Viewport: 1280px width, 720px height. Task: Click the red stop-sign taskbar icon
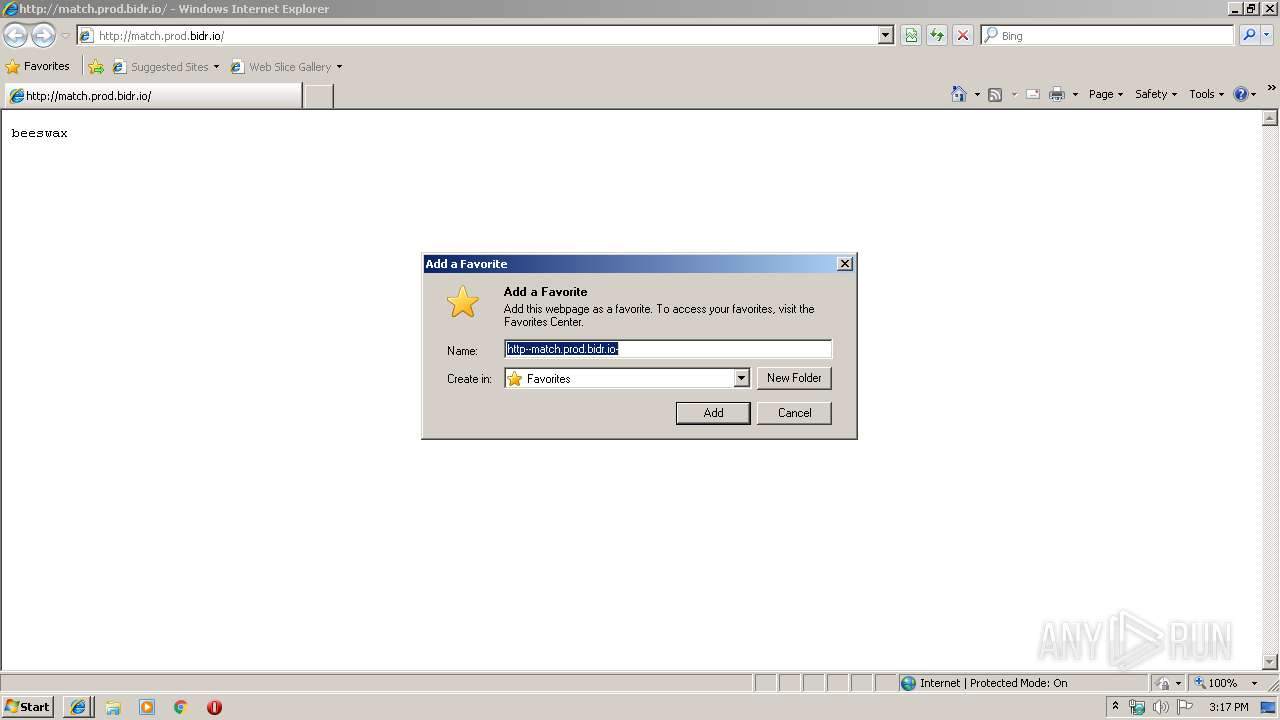pos(214,707)
